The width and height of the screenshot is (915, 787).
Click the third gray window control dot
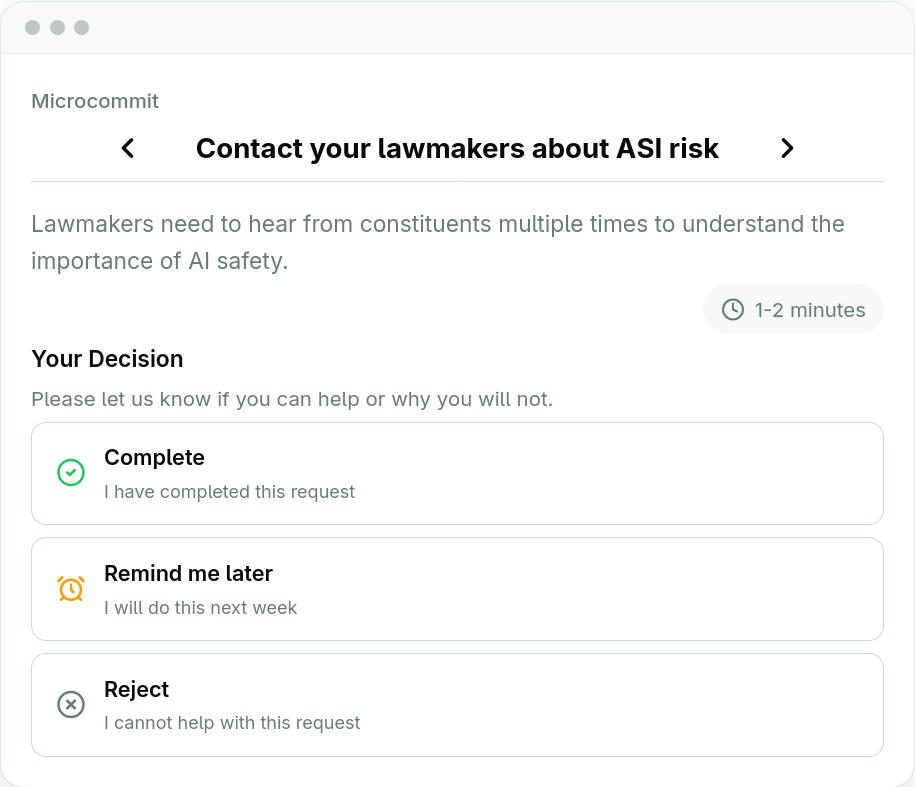tap(82, 27)
